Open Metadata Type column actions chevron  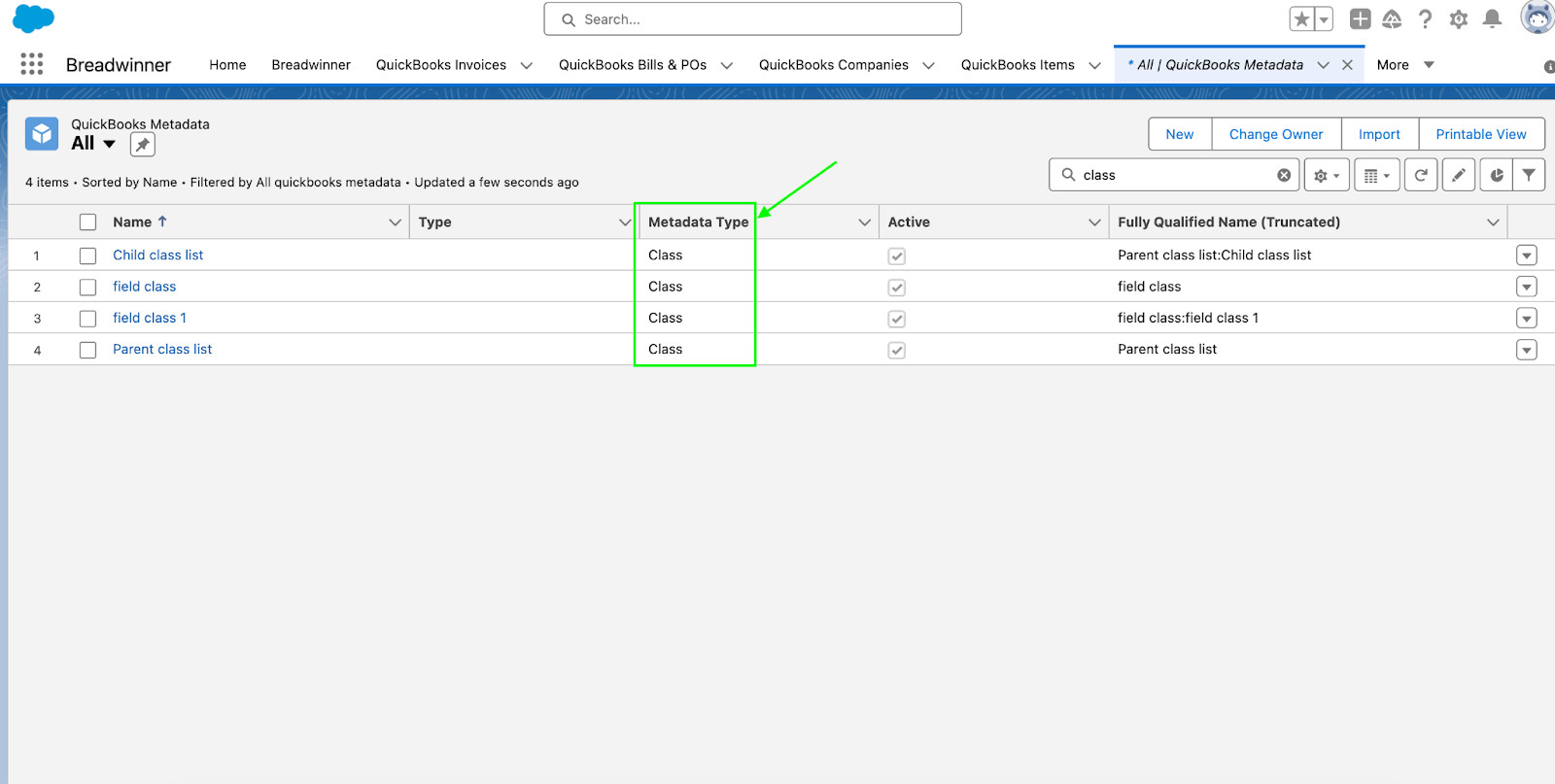tap(864, 222)
